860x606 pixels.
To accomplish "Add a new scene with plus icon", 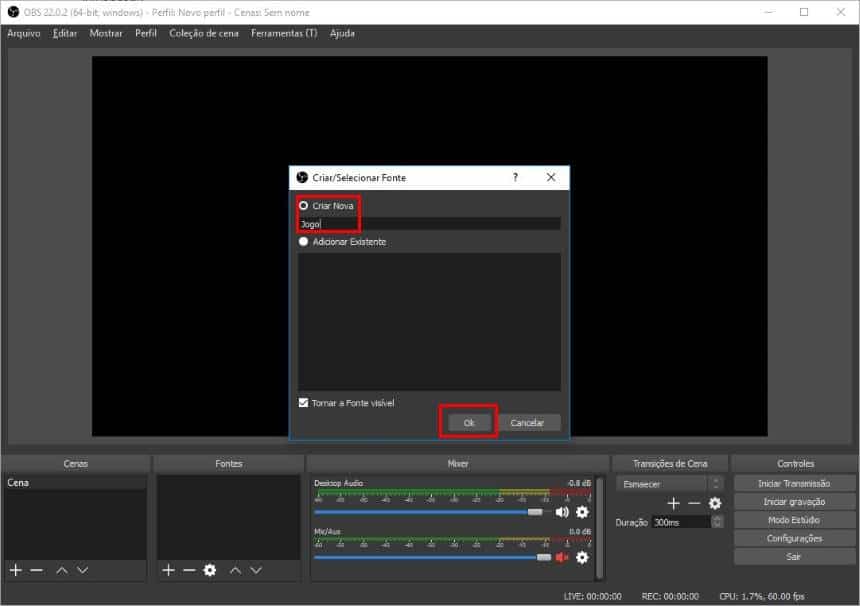I will (x=15, y=570).
